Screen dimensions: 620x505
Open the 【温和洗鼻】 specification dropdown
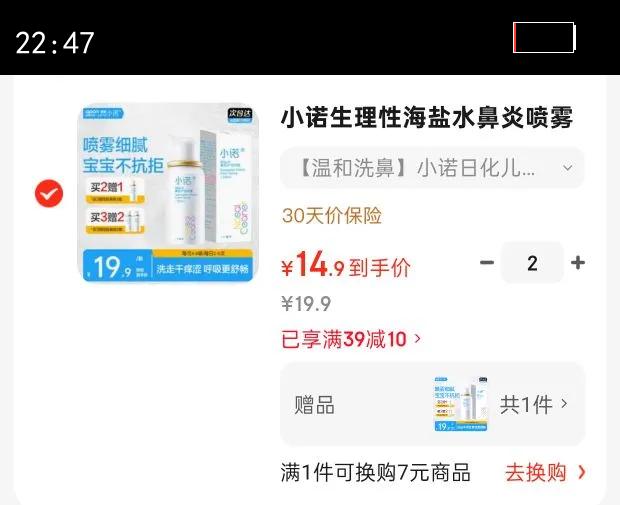coord(432,168)
